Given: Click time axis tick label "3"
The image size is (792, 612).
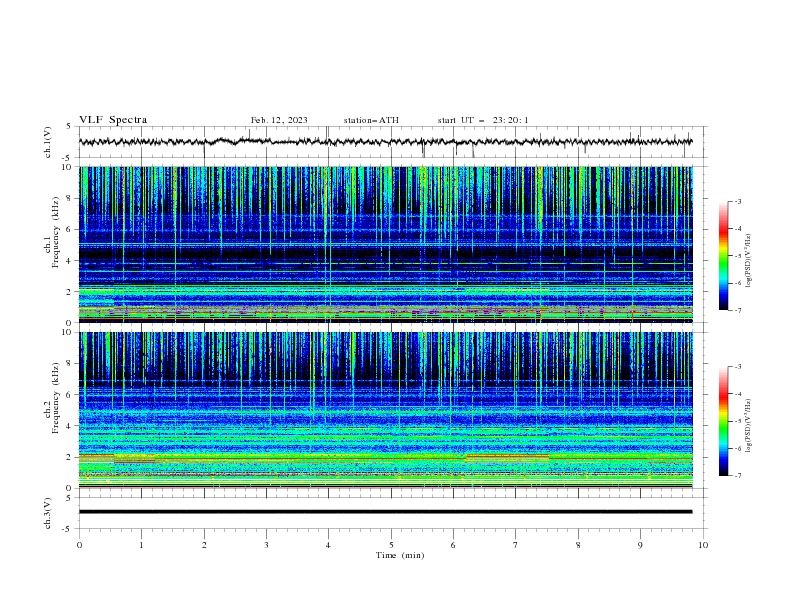Looking at the screenshot, I should [266, 545].
